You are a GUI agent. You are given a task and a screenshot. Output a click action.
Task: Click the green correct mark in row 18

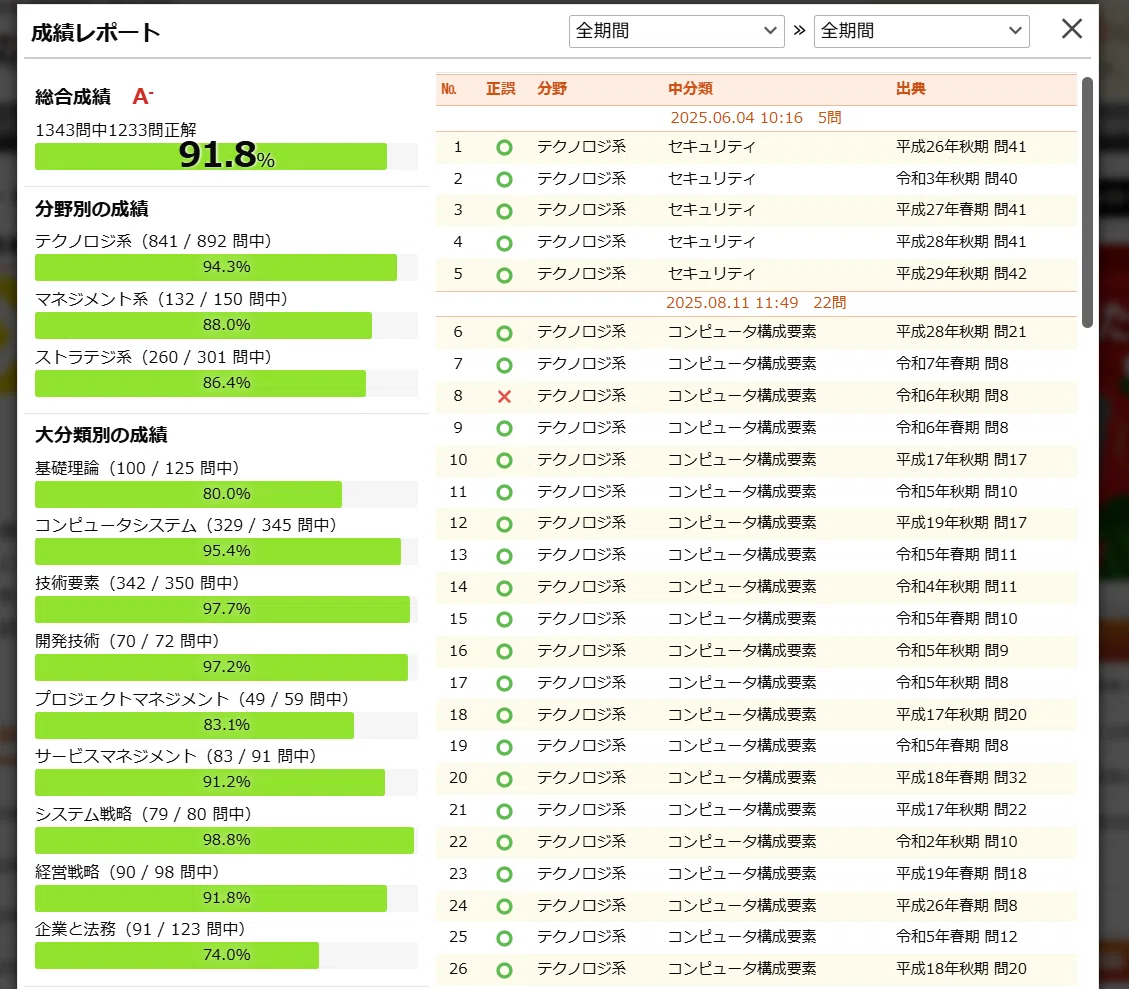coord(504,715)
